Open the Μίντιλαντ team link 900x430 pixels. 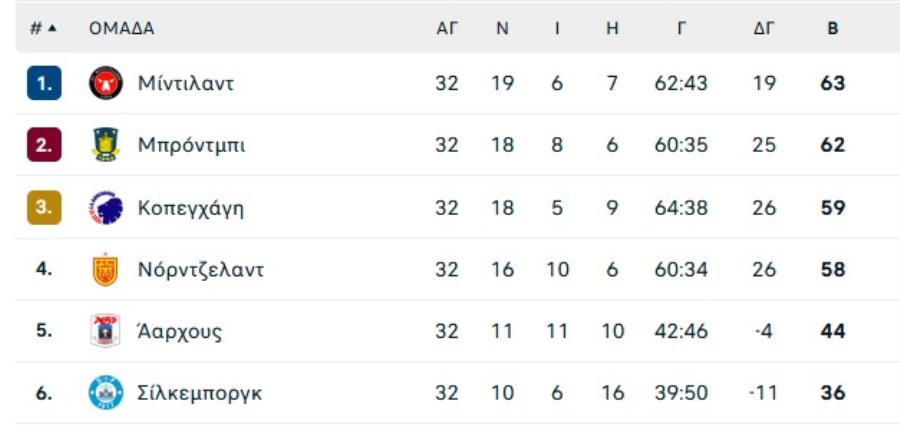[186, 84]
